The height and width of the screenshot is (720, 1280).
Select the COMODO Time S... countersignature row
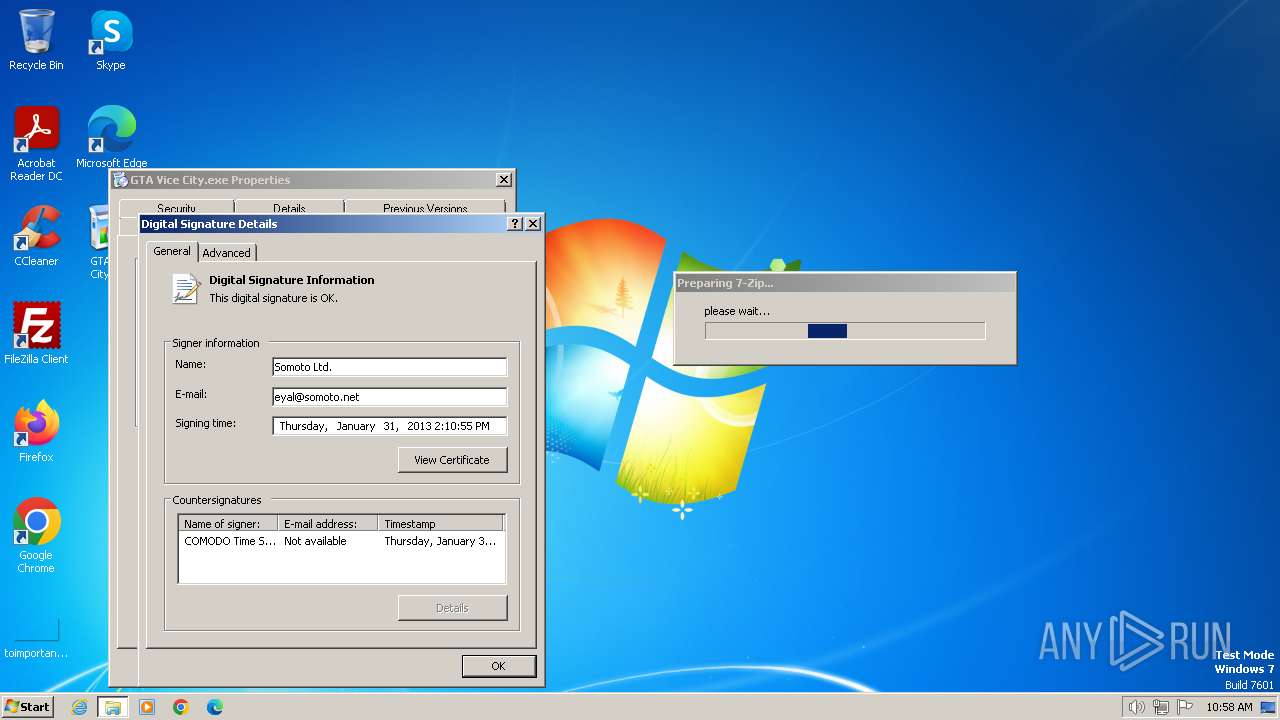tap(341, 541)
